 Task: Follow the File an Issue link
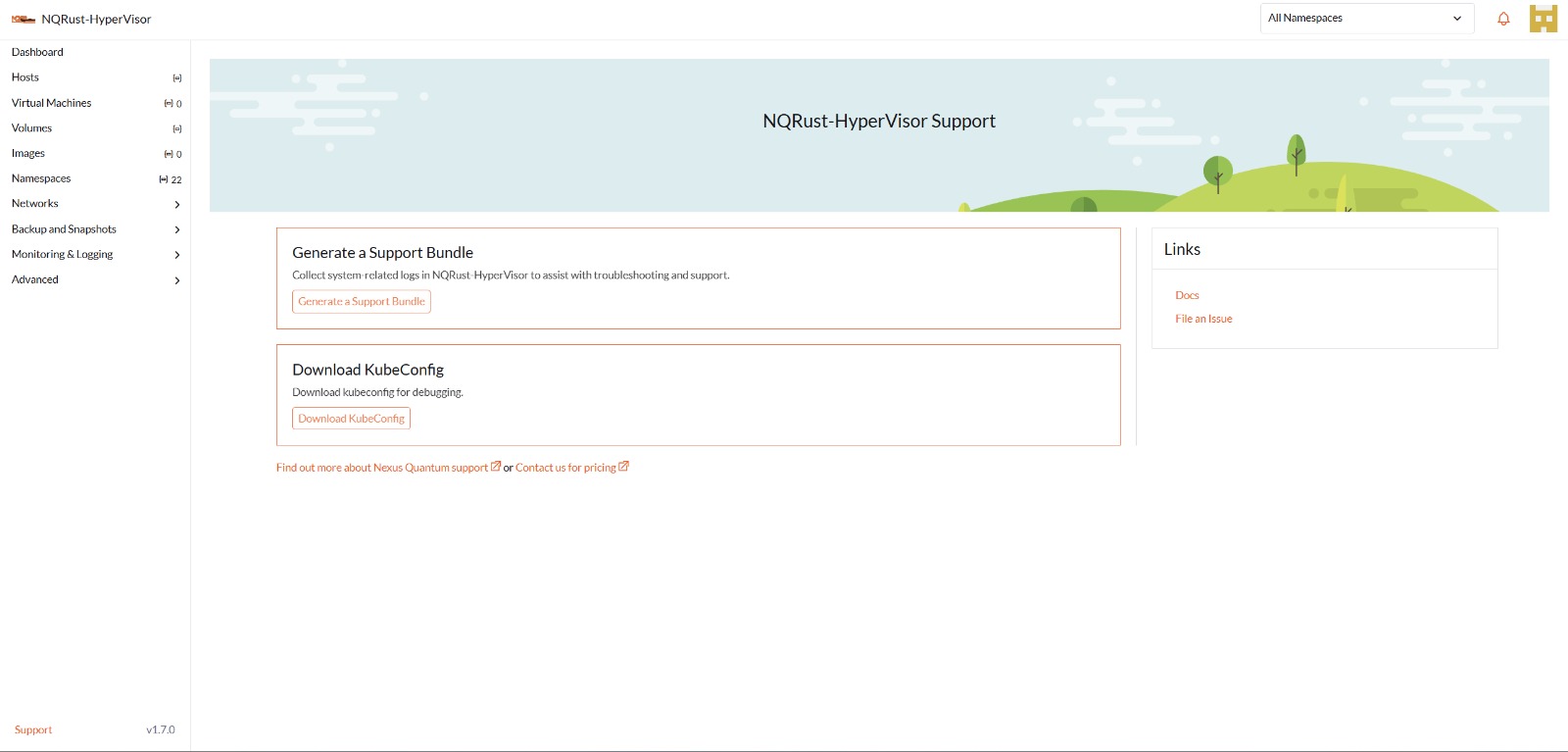(1203, 319)
